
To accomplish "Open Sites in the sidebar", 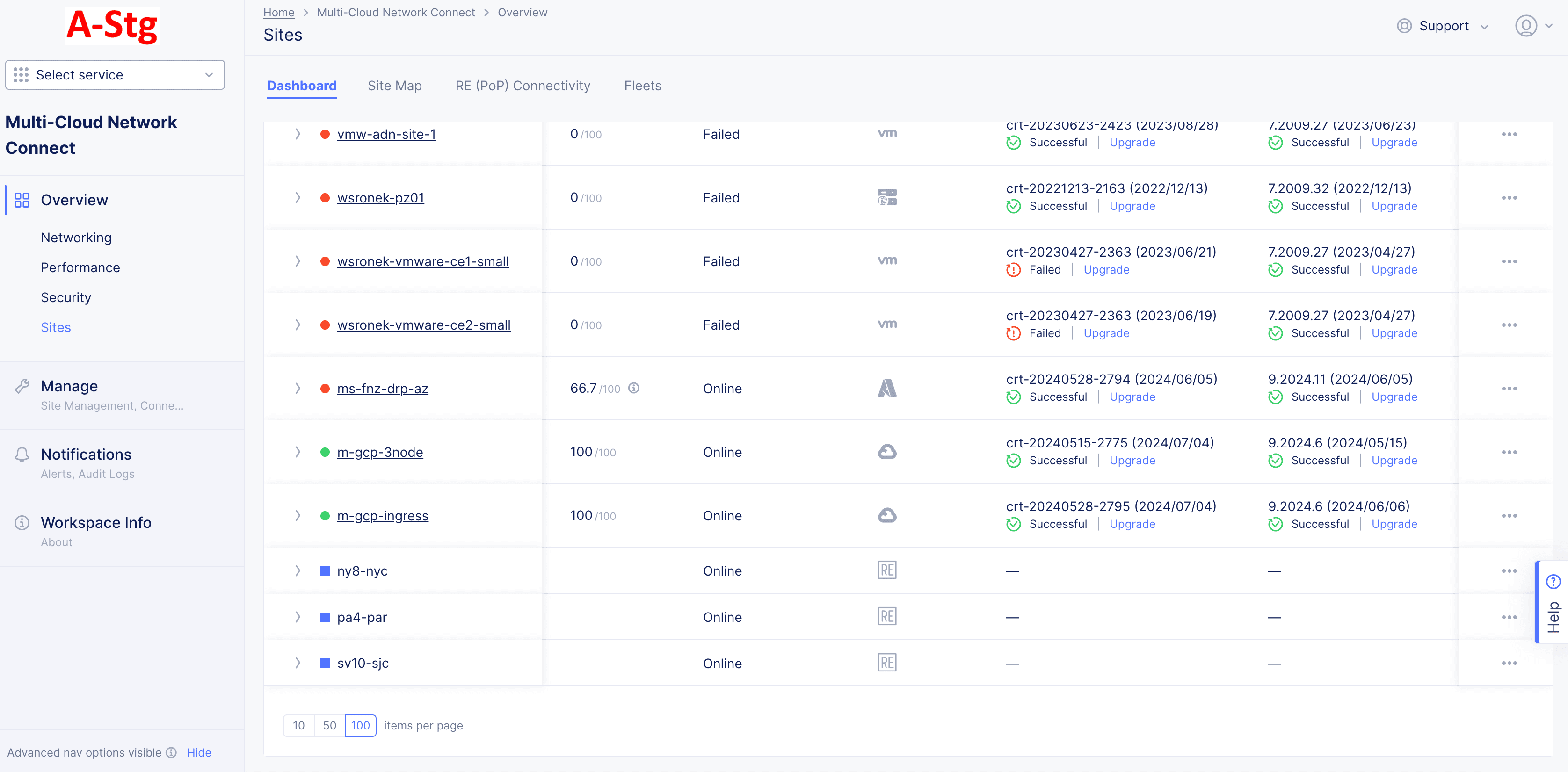I will (56, 327).
